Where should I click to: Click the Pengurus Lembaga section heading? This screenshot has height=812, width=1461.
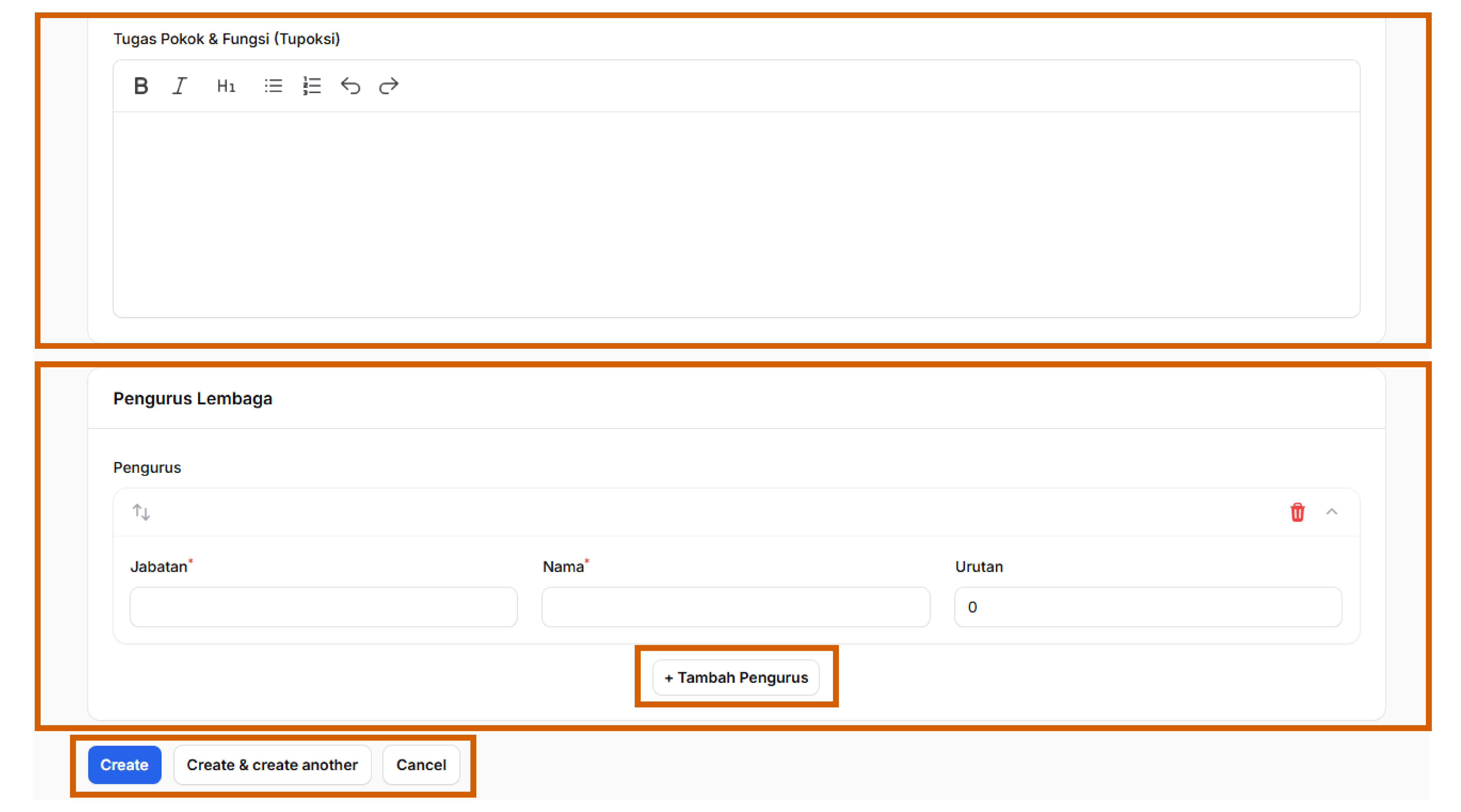tap(193, 399)
